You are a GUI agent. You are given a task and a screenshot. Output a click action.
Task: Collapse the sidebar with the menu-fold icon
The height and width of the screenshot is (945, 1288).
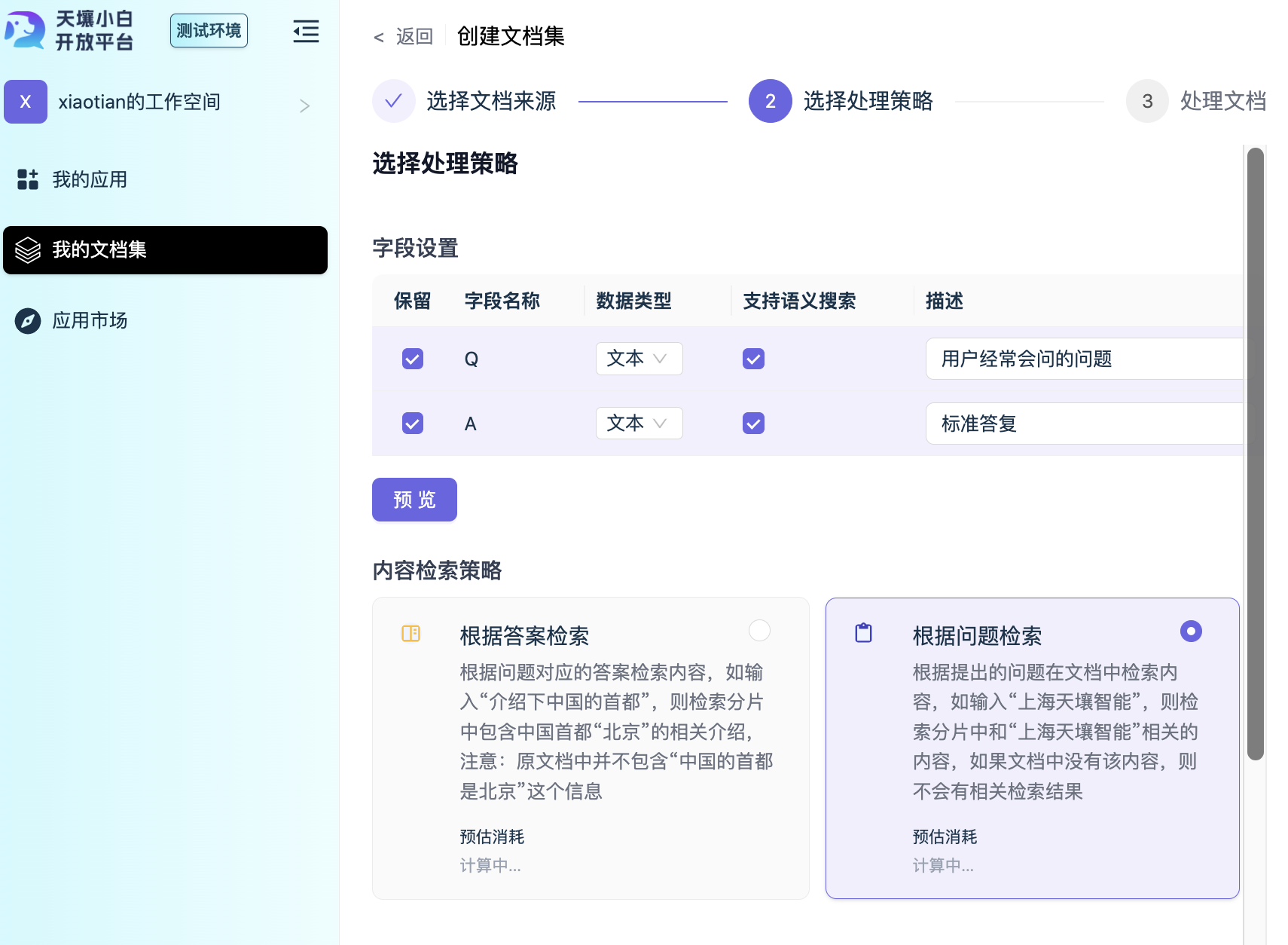click(x=306, y=32)
